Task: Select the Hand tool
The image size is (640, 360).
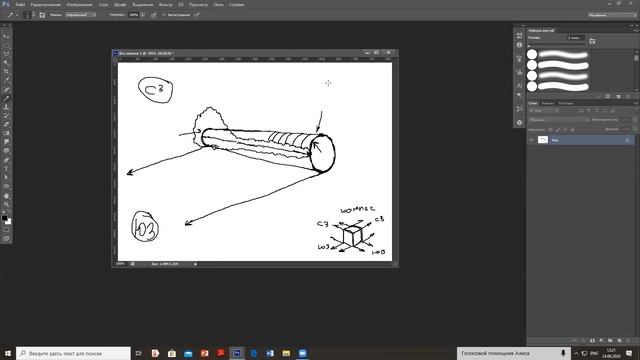Action: click(6, 196)
